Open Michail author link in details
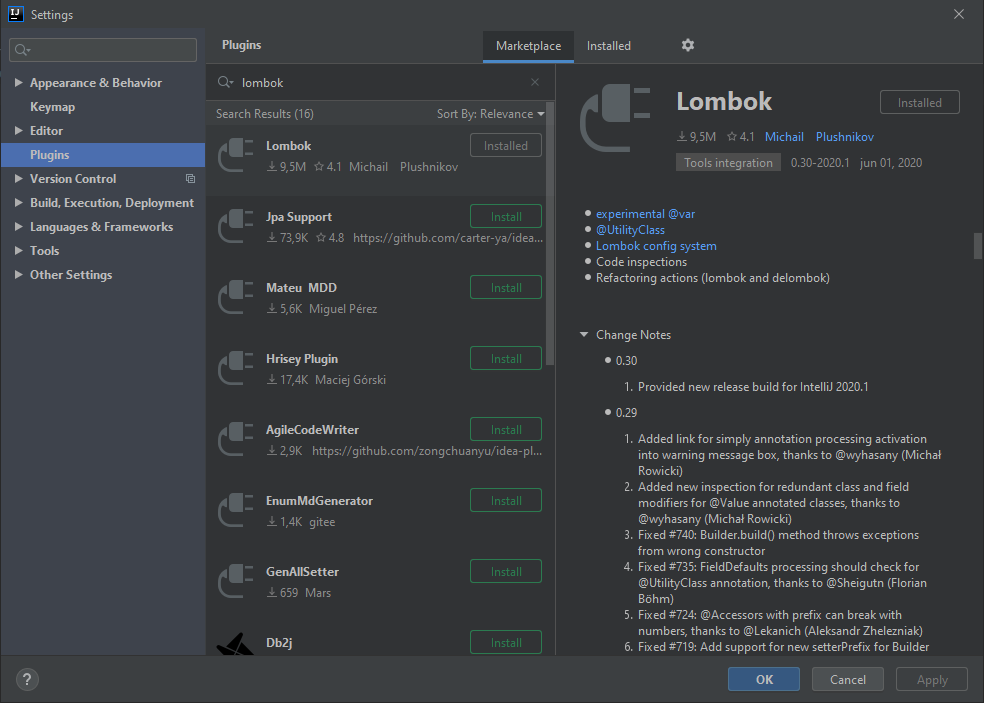 point(784,137)
